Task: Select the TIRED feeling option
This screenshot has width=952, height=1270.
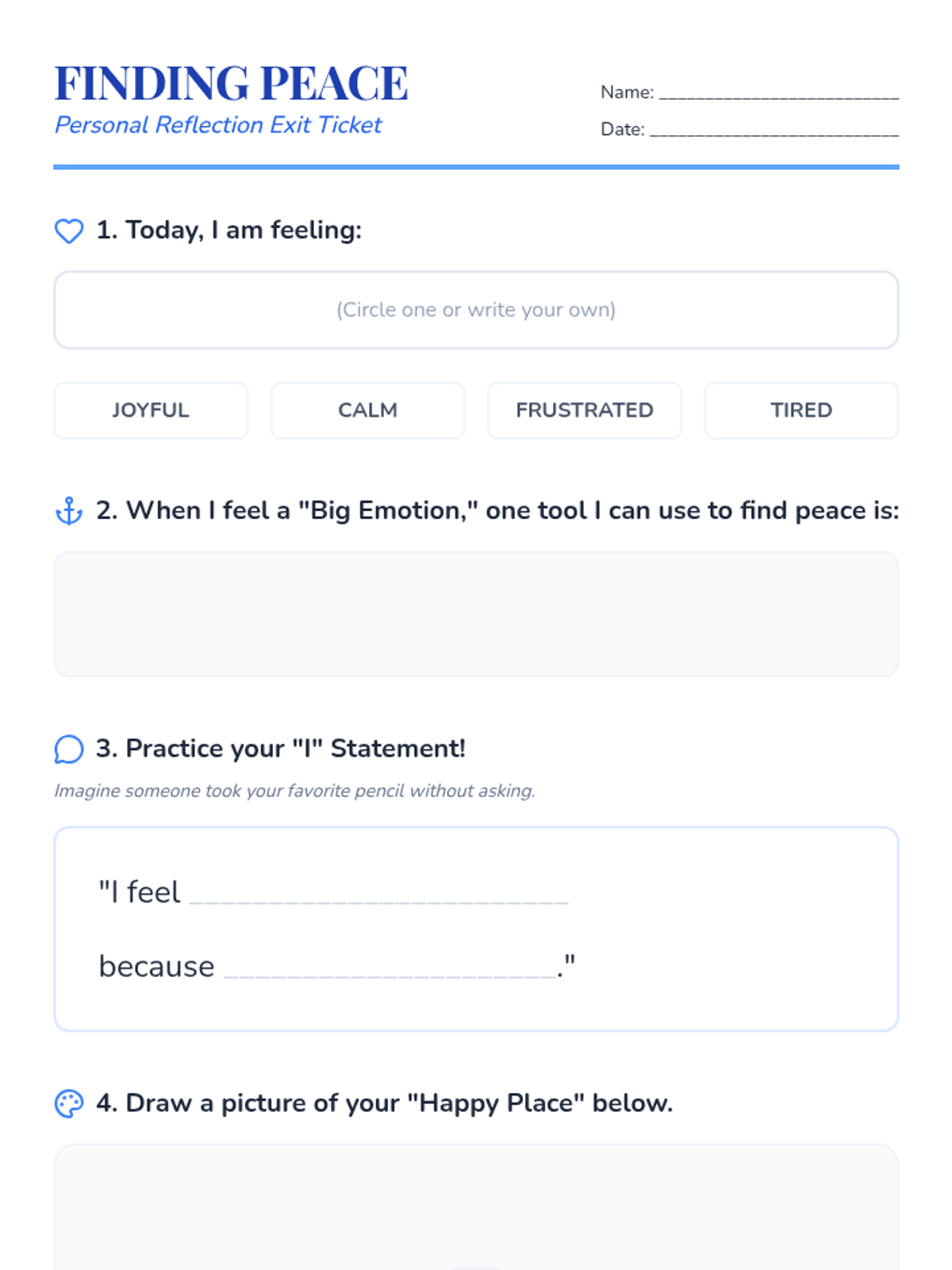Action: [x=801, y=410]
